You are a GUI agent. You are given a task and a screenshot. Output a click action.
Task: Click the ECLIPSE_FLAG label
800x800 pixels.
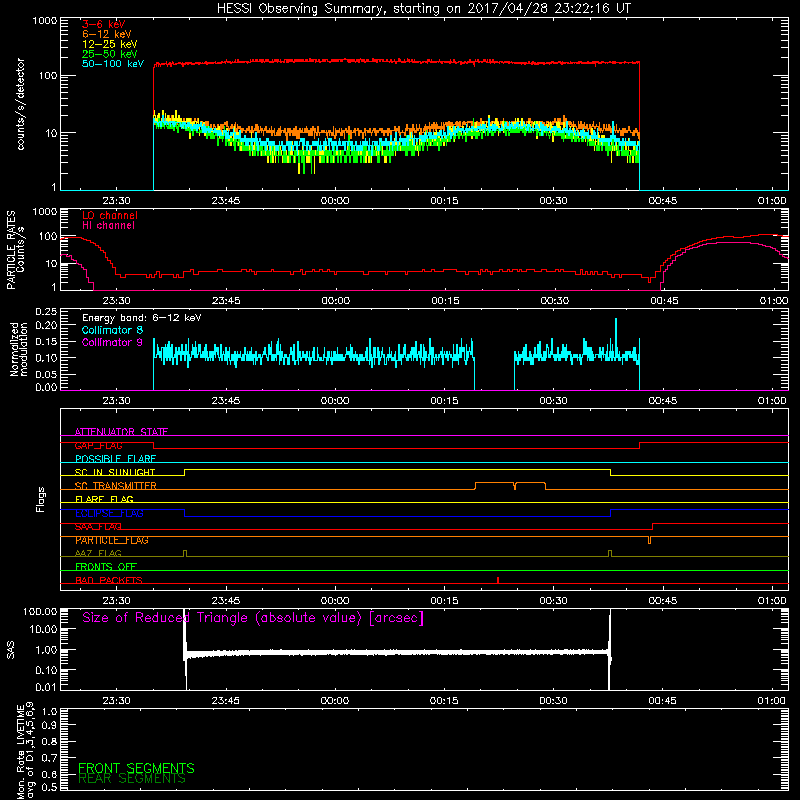tap(109, 513)
